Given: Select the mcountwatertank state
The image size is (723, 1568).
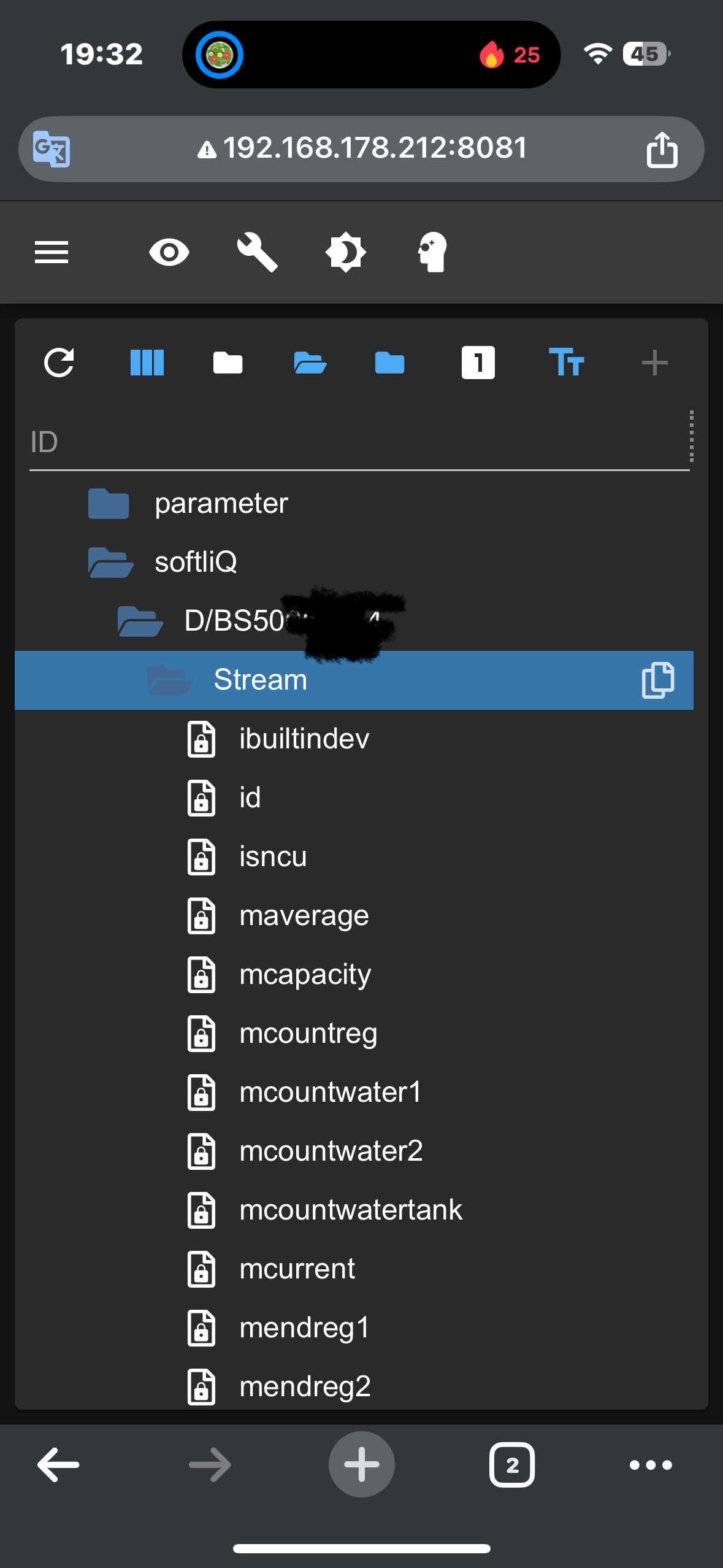Looking at the screenshot, I should click(x=350, y=1210).
